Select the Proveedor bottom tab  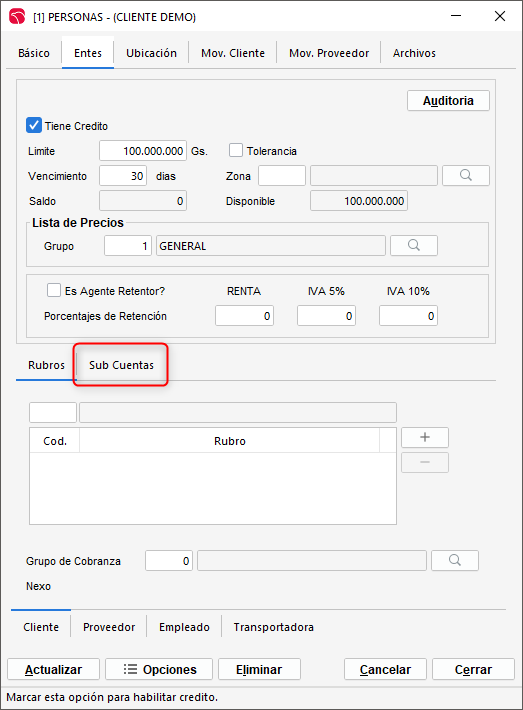click(x=109, y=627)
